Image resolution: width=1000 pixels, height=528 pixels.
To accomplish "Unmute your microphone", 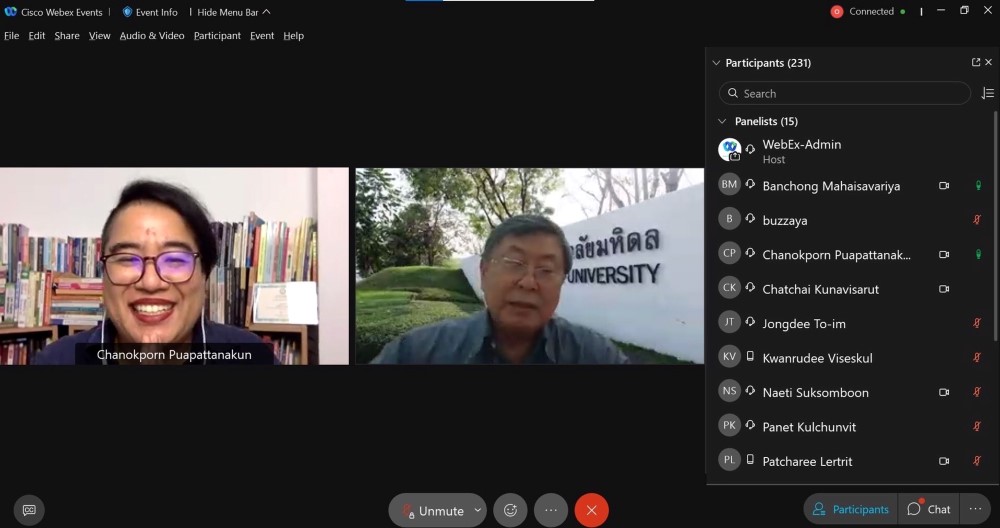I will point(431,510).
